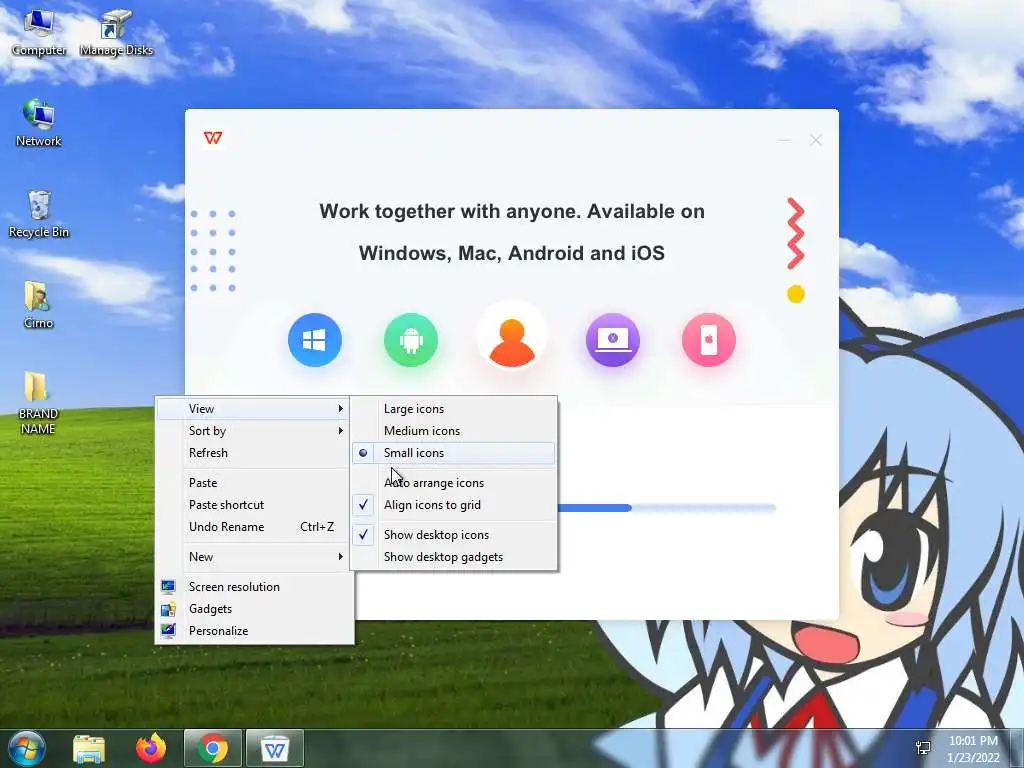Click the Personalize menu icon
1024x768 pixels.
click(168, 631)
